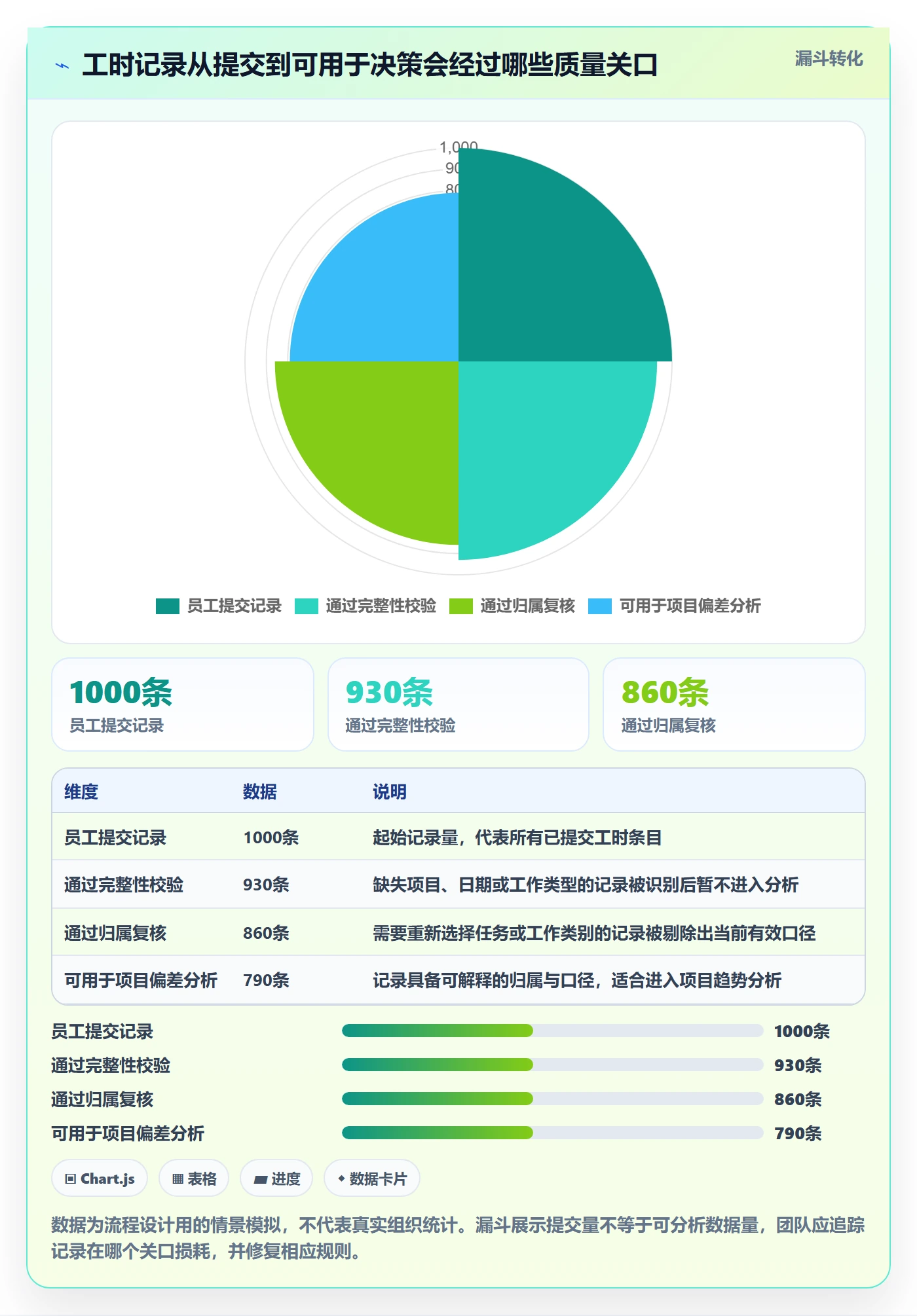Click the lightning bolt icon beside the title

62,65
